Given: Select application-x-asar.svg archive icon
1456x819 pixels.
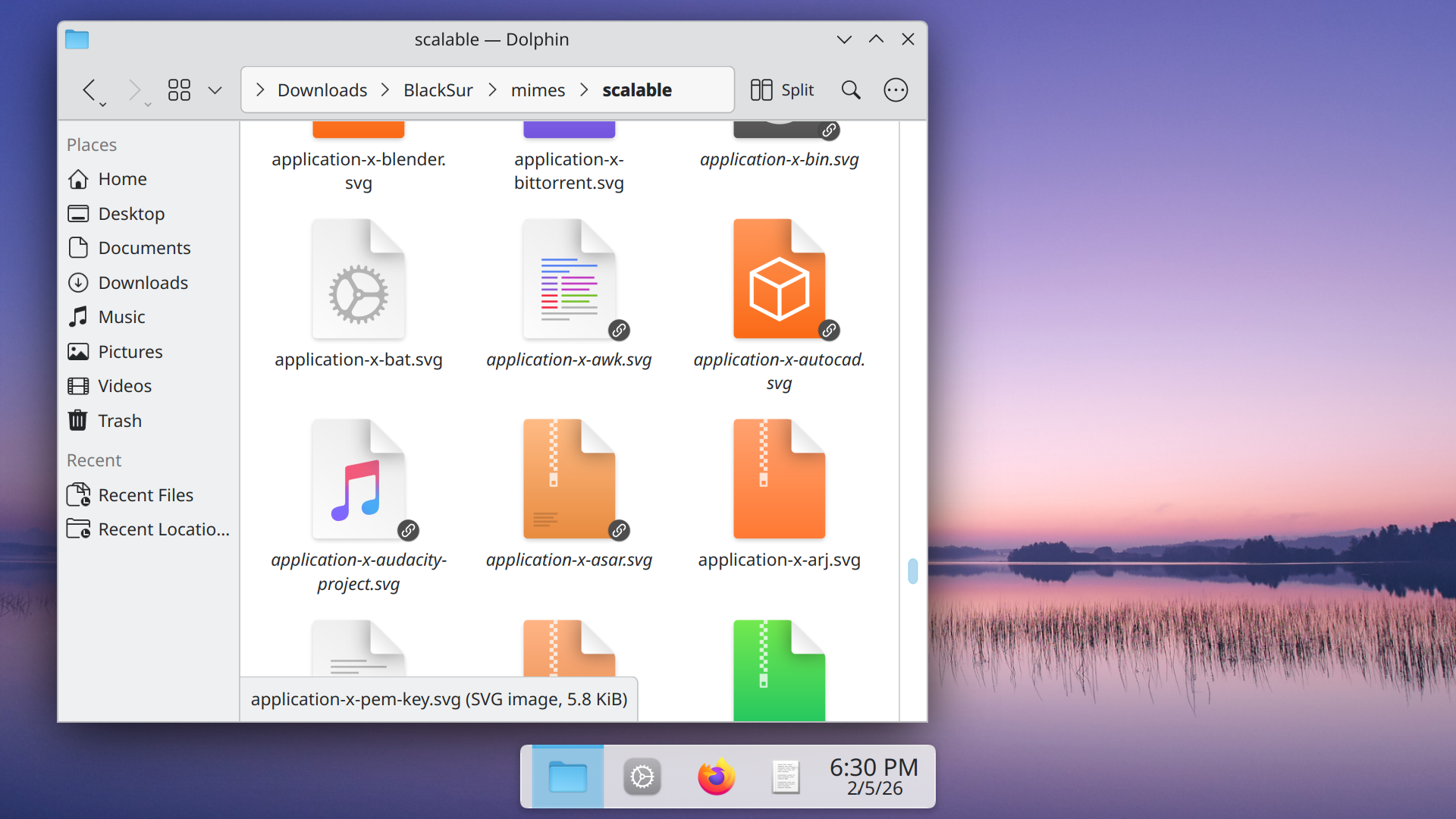Looking at the screenshot, I should [x=570, y=479].
